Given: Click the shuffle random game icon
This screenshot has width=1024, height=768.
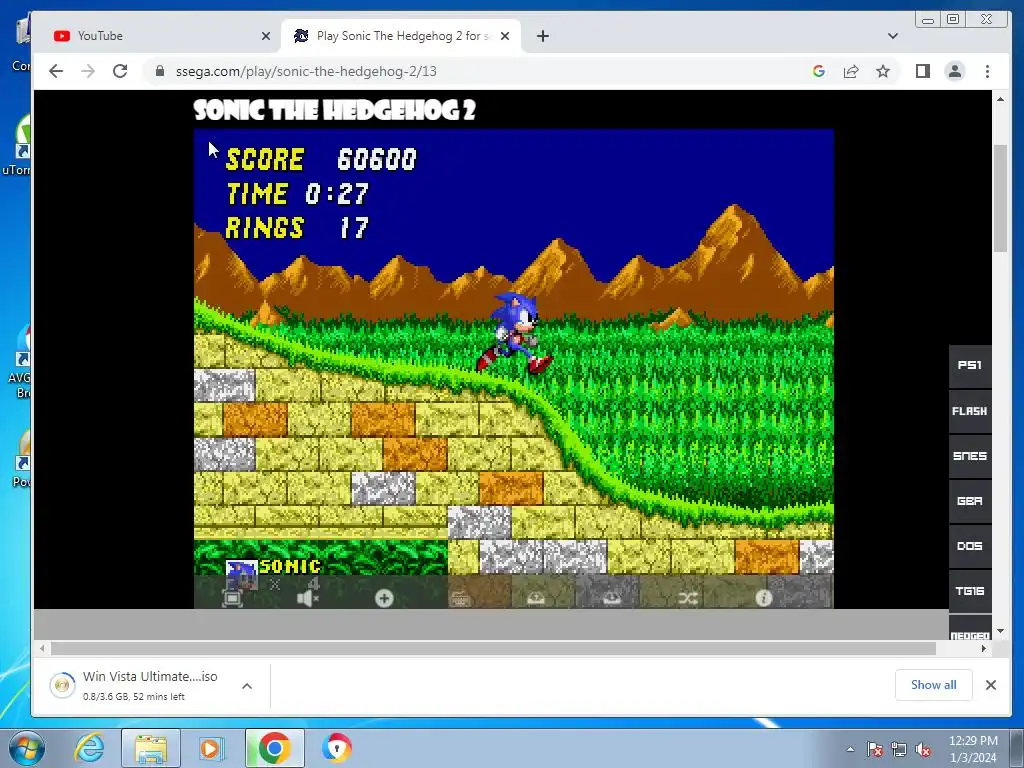Looking at the screenshot, I should [688, 598].
